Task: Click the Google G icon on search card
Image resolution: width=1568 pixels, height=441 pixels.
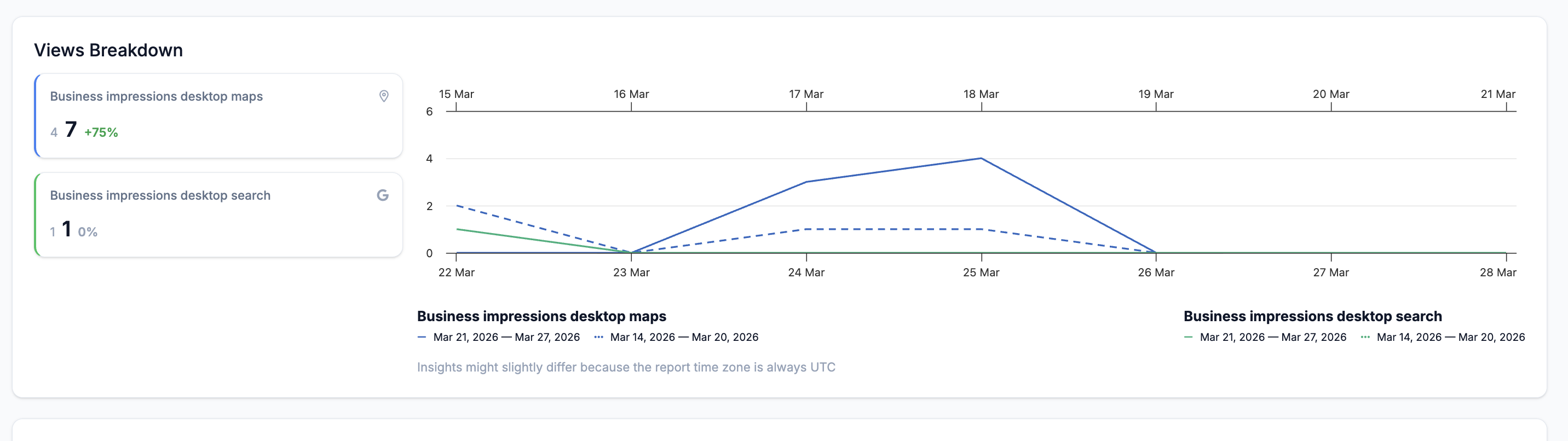Action: click(x=382, y=195)
